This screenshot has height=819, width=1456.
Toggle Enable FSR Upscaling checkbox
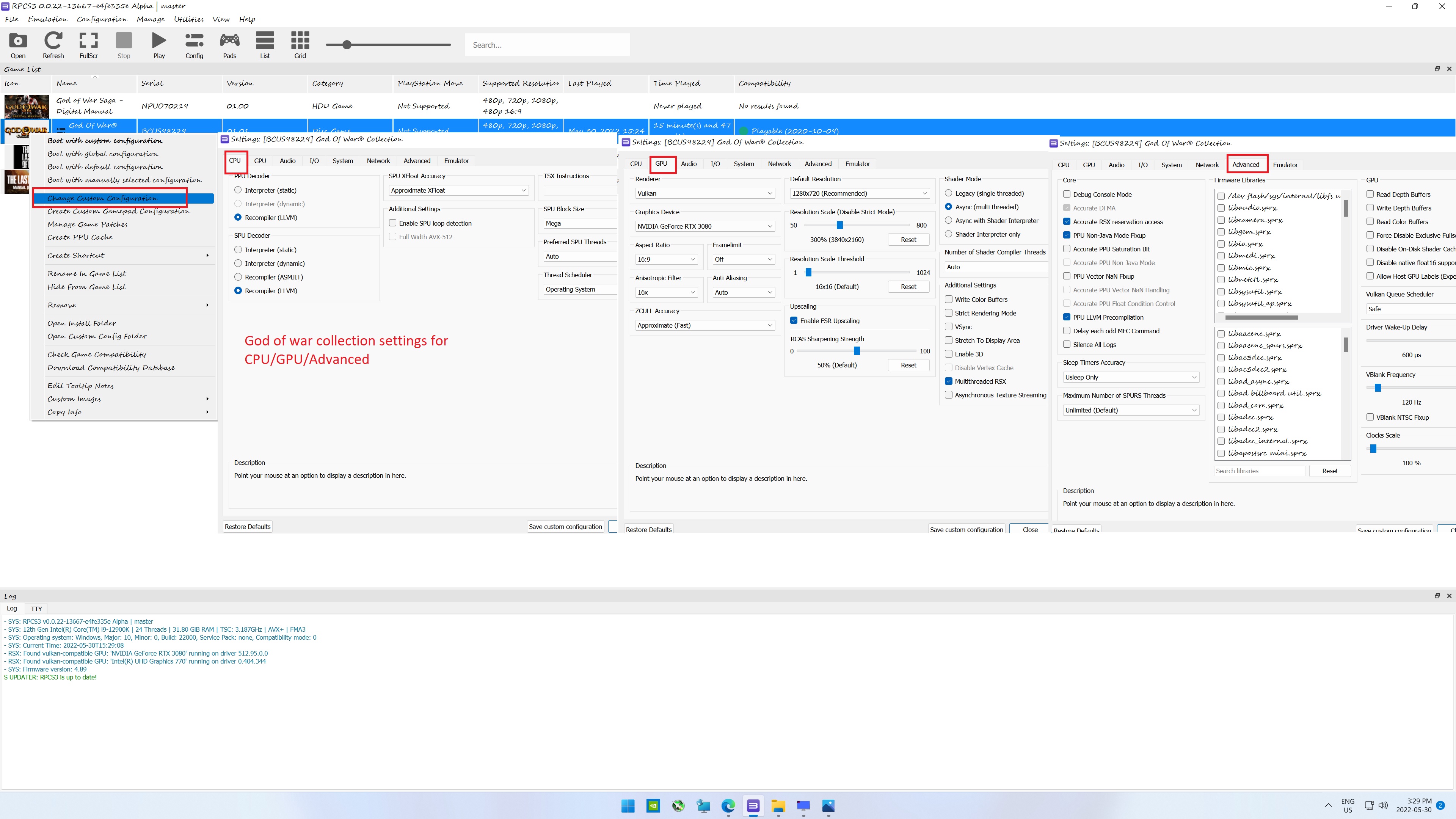(794, 320)
